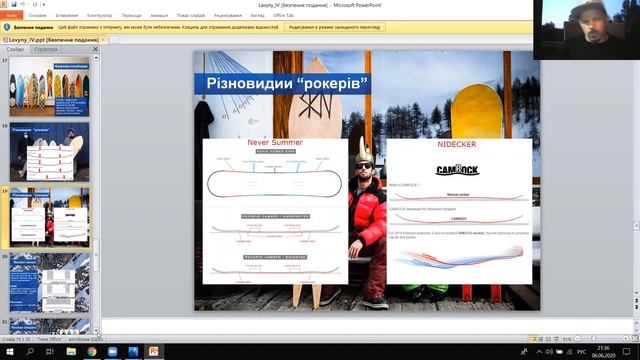Switch to the Рецензування ribbon tab
Viewport: 640px width, 360px height.
click(228, 16)
